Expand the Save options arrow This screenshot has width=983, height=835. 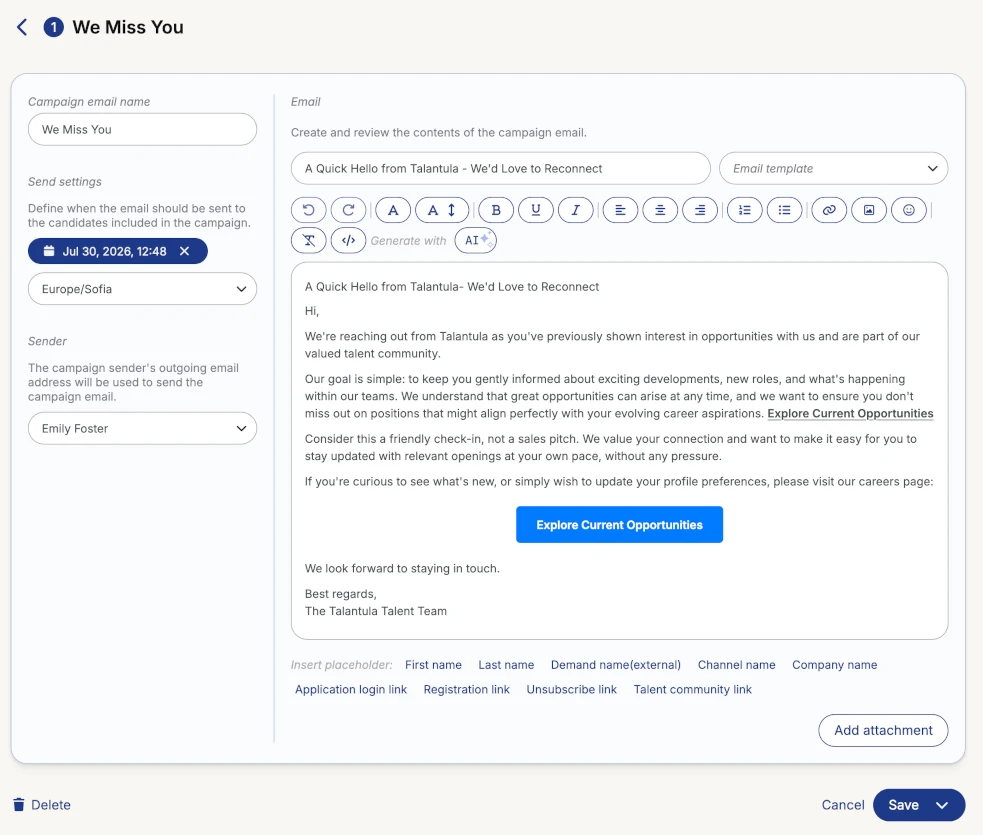pos(942,805)
